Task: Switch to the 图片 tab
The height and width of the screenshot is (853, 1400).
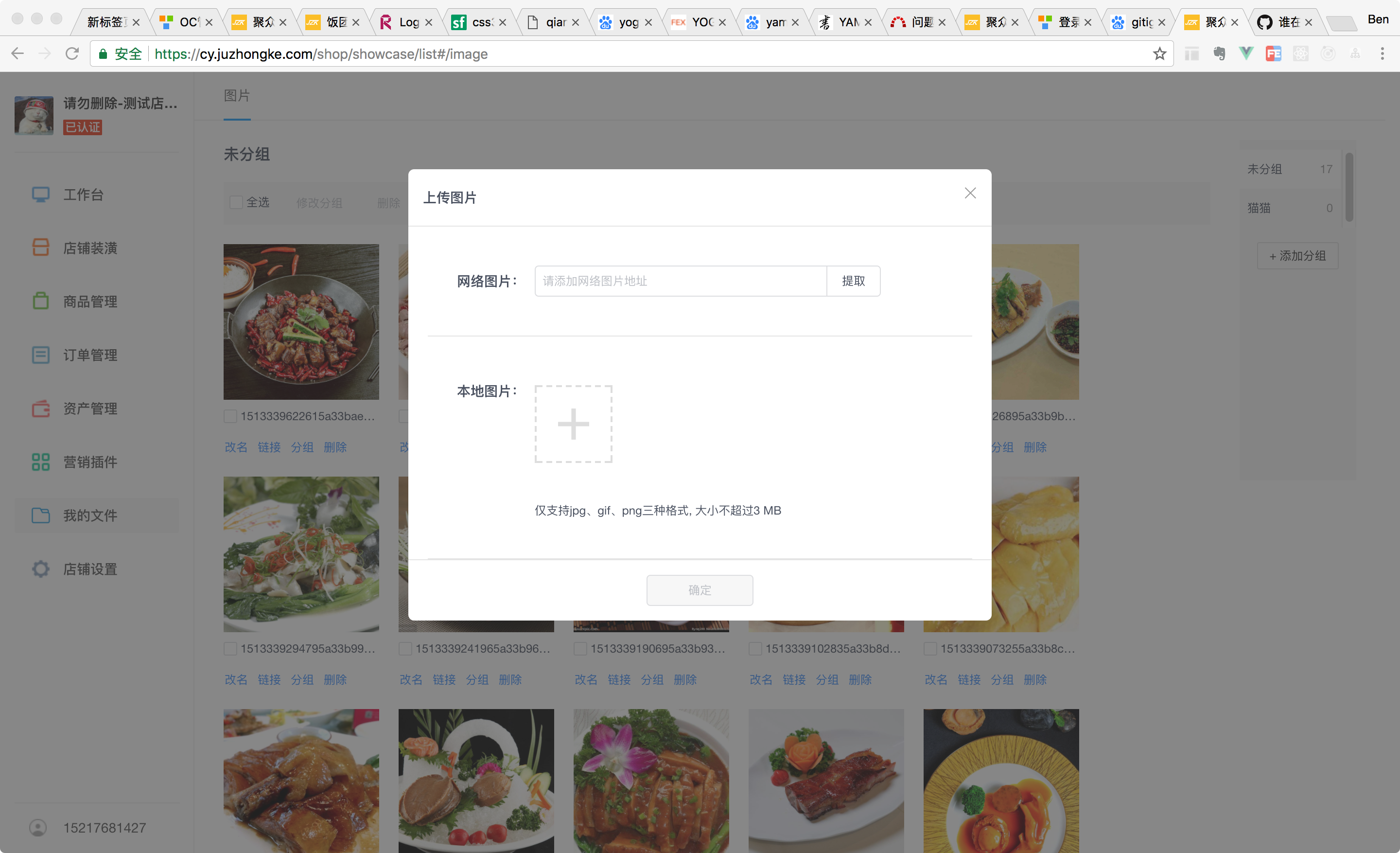Action: [237, 95]
